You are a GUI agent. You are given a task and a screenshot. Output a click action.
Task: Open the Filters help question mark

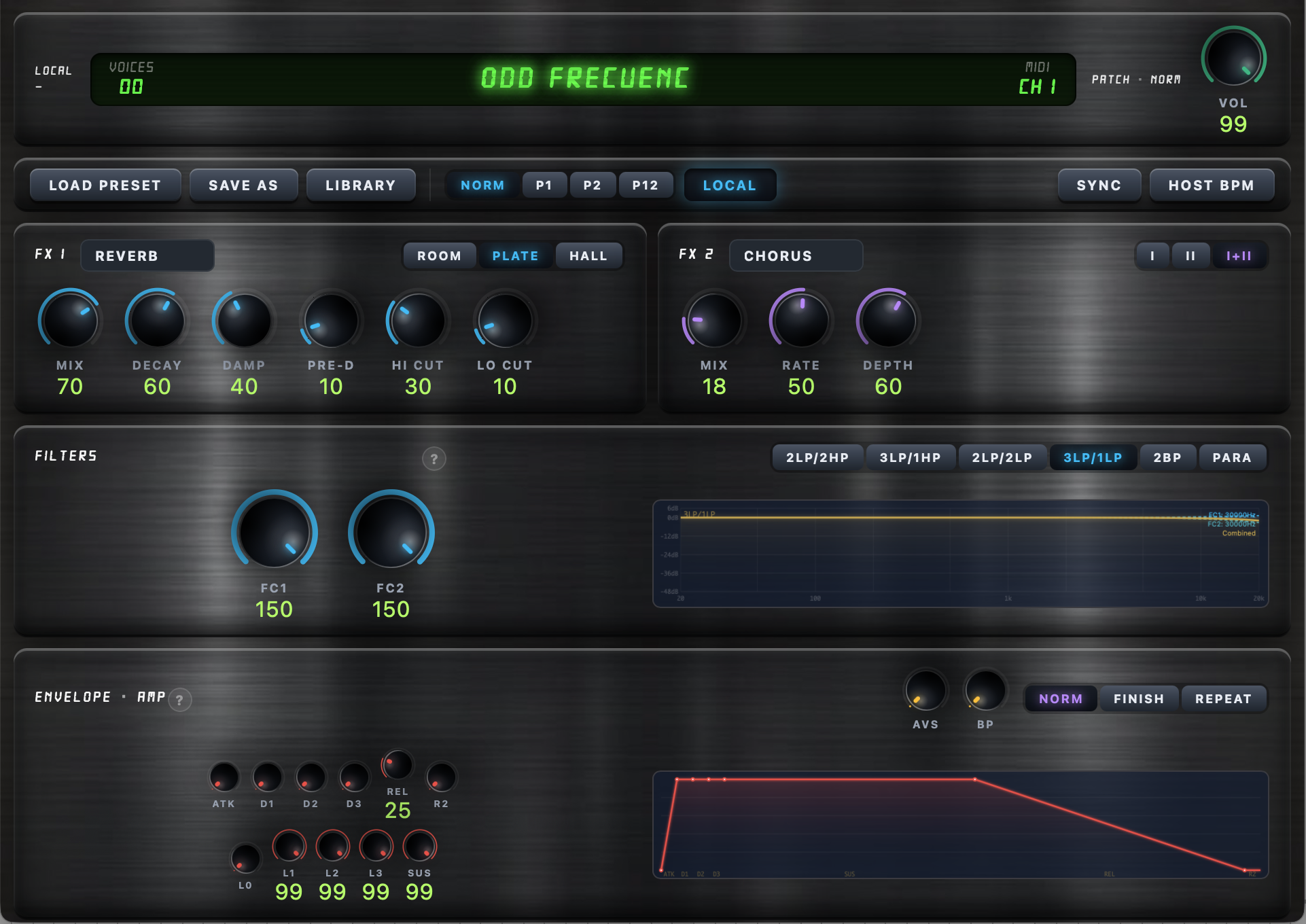pyautogui.click(x=434, y=459)
